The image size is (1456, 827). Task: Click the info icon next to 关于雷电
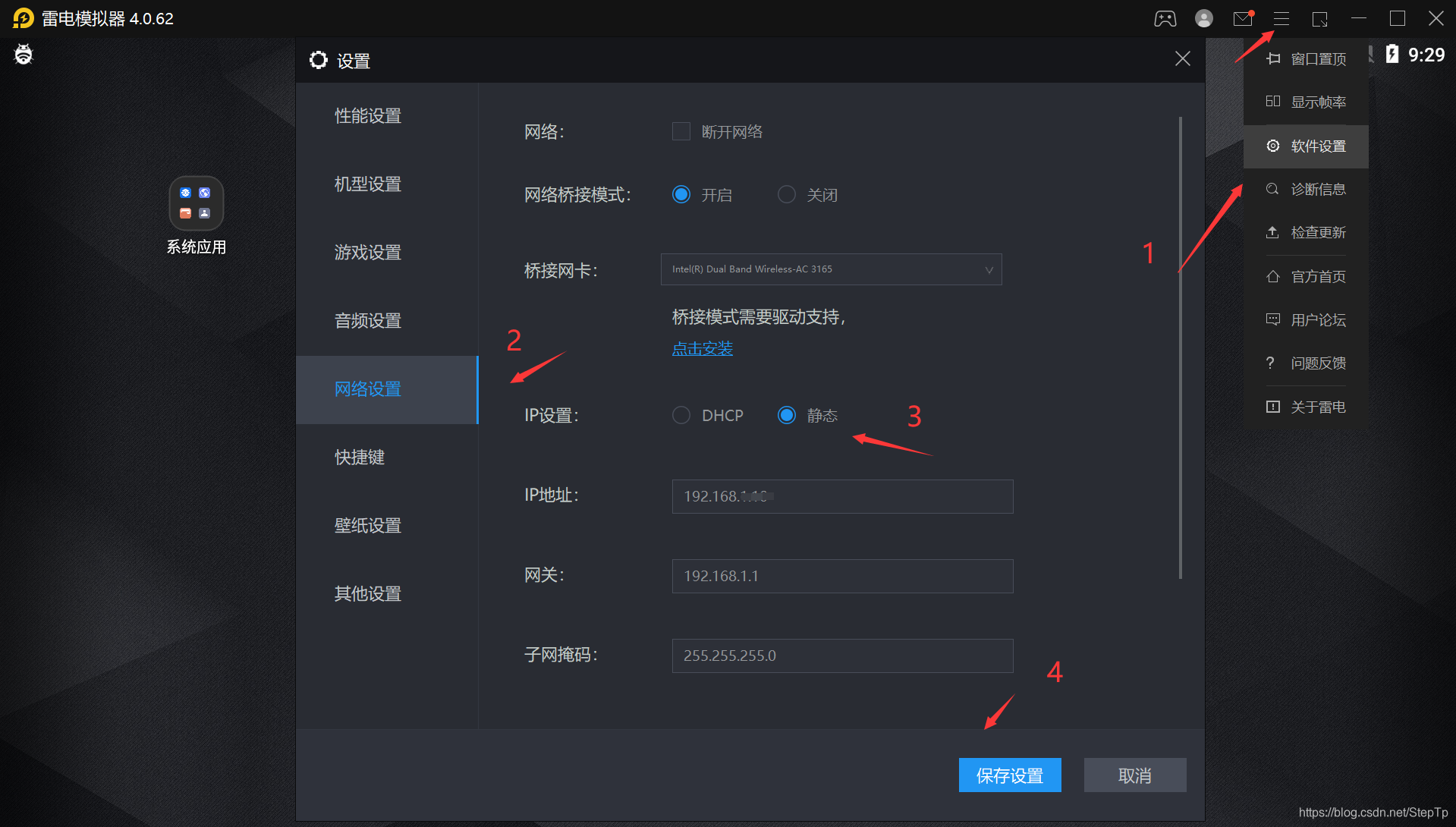tap(1273, 407)
